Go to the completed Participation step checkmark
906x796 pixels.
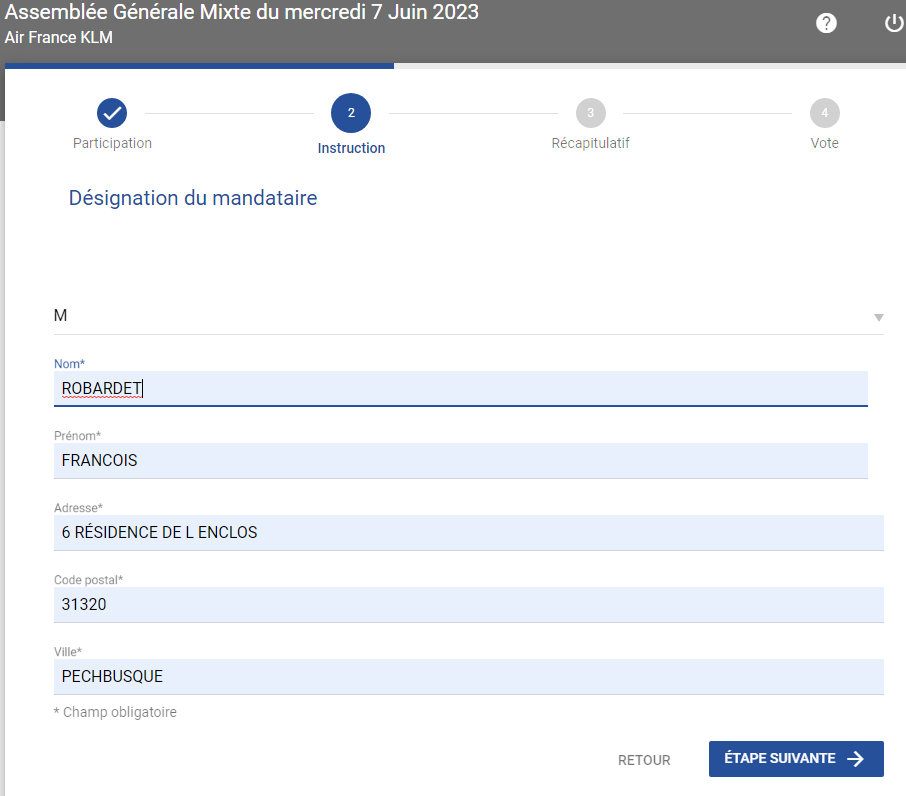pyautogui.click(x=112, y=113)
